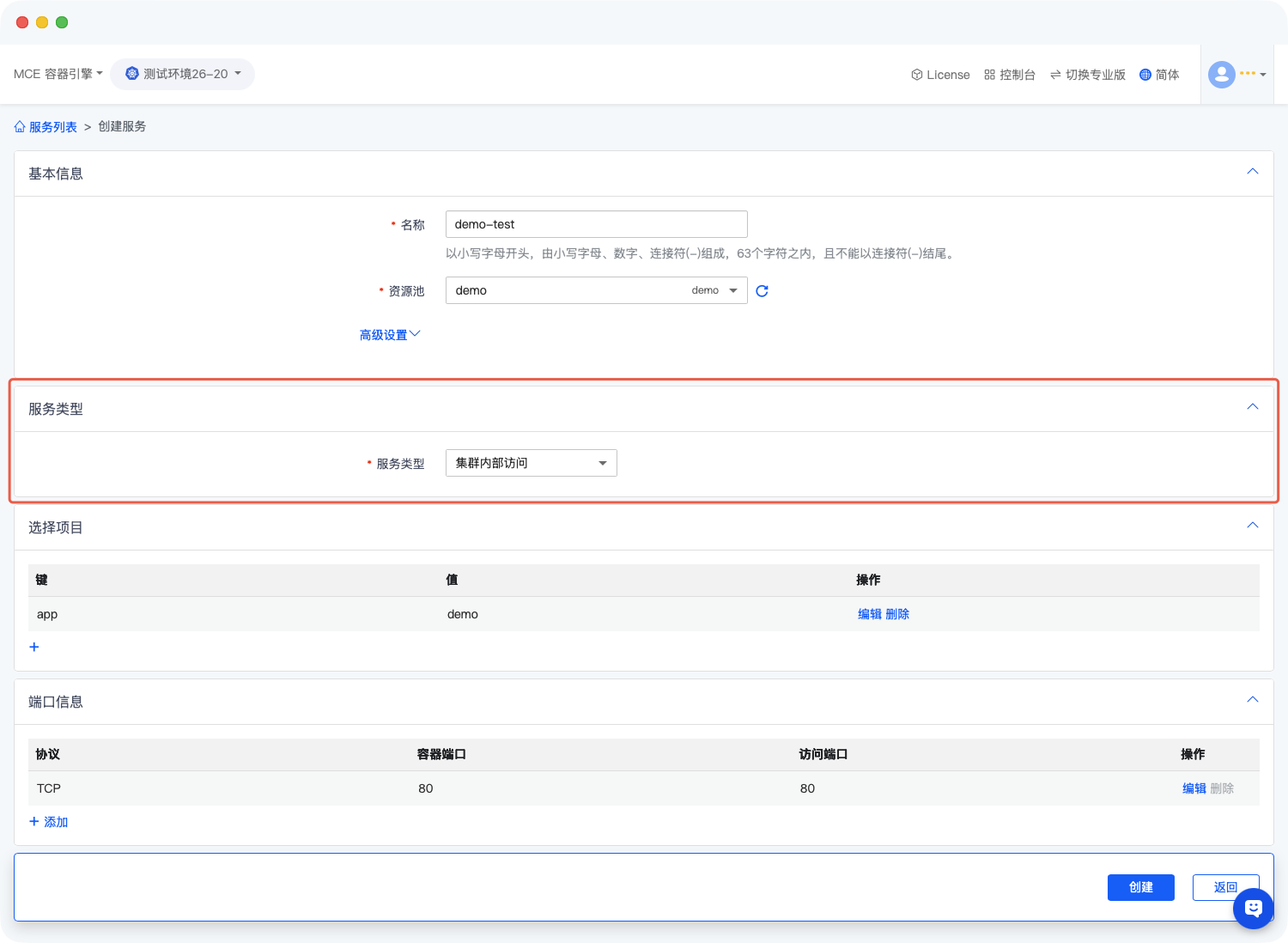
Task: Click 编辑 link for the TCP port row
Action: pyautogui.click(x=1194, y=788)
